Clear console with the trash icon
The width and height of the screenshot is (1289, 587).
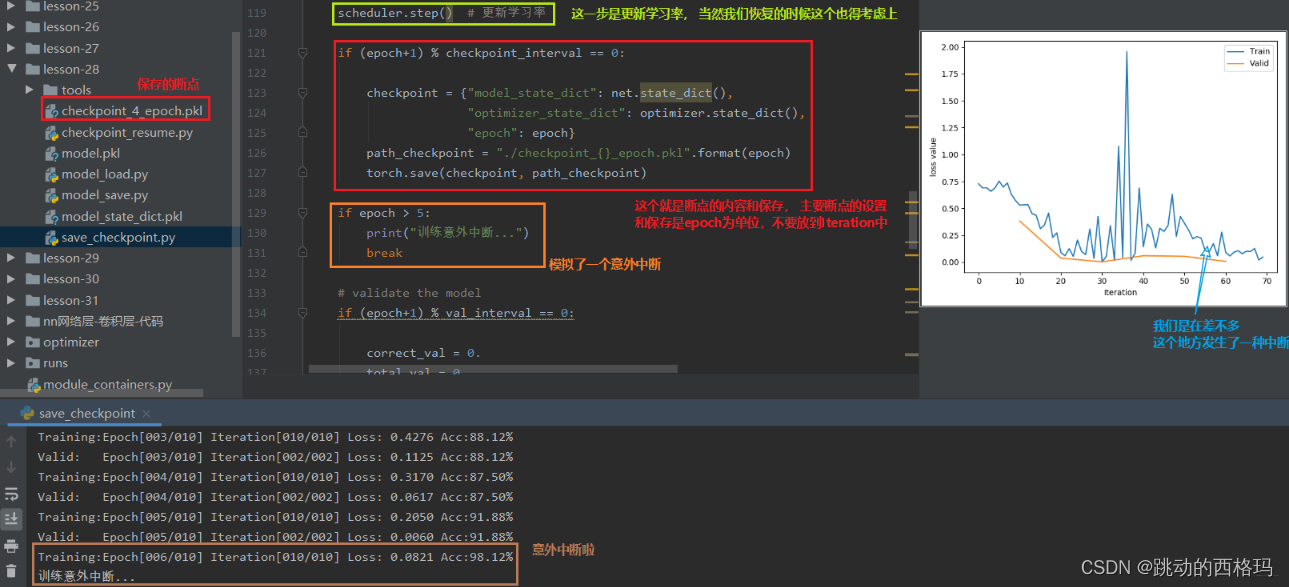(x=11, y=572)
